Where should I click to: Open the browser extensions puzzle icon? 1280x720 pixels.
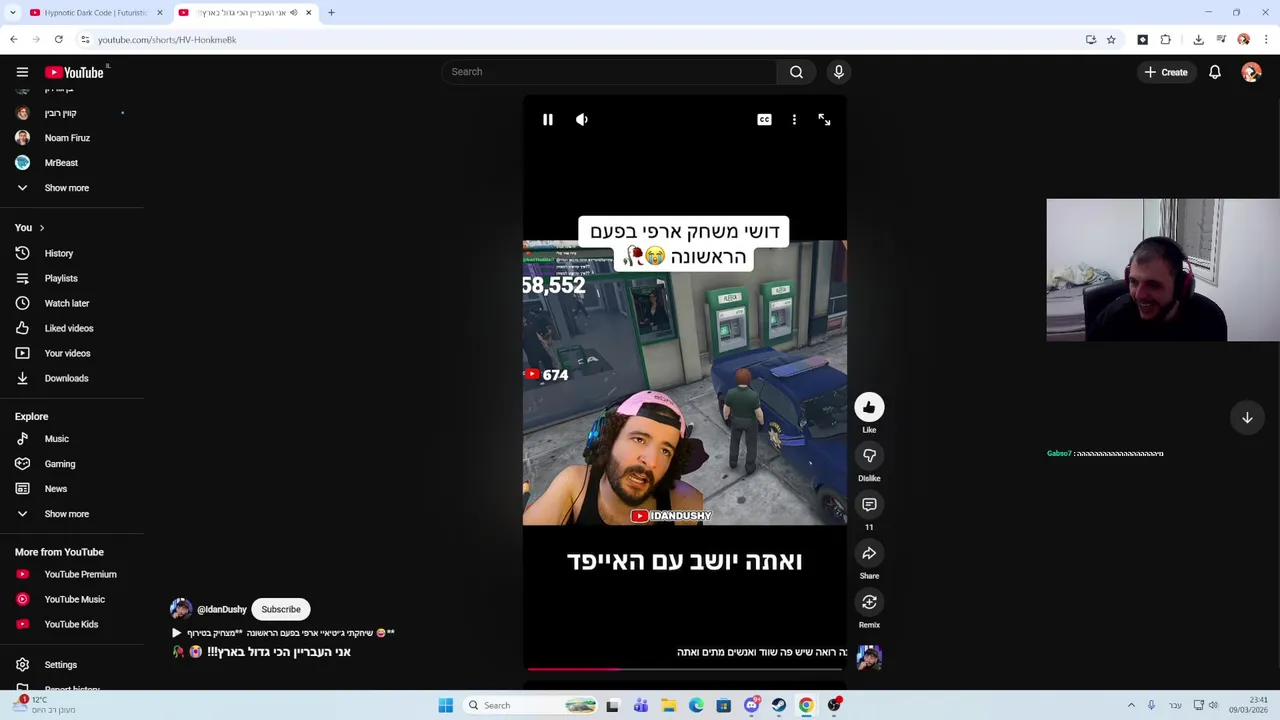[x=1166, y=40]
